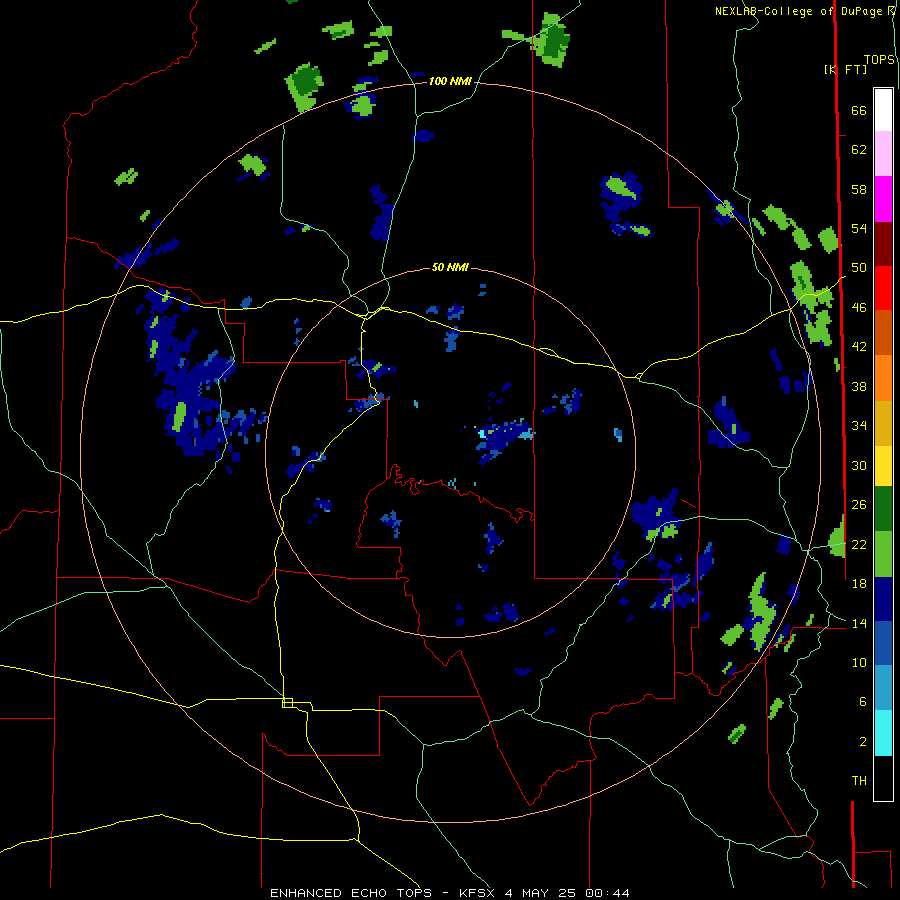Click the 66 label on the scale
The image size is (900, 900).
click(859, 111)
